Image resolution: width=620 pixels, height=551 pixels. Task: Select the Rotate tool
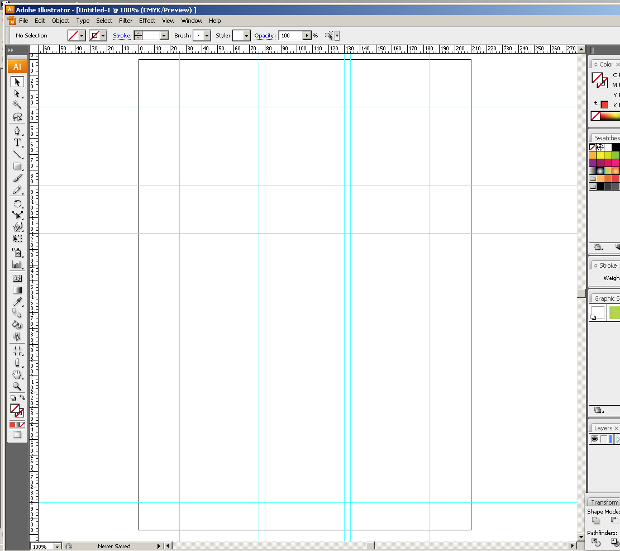[17, 204]
